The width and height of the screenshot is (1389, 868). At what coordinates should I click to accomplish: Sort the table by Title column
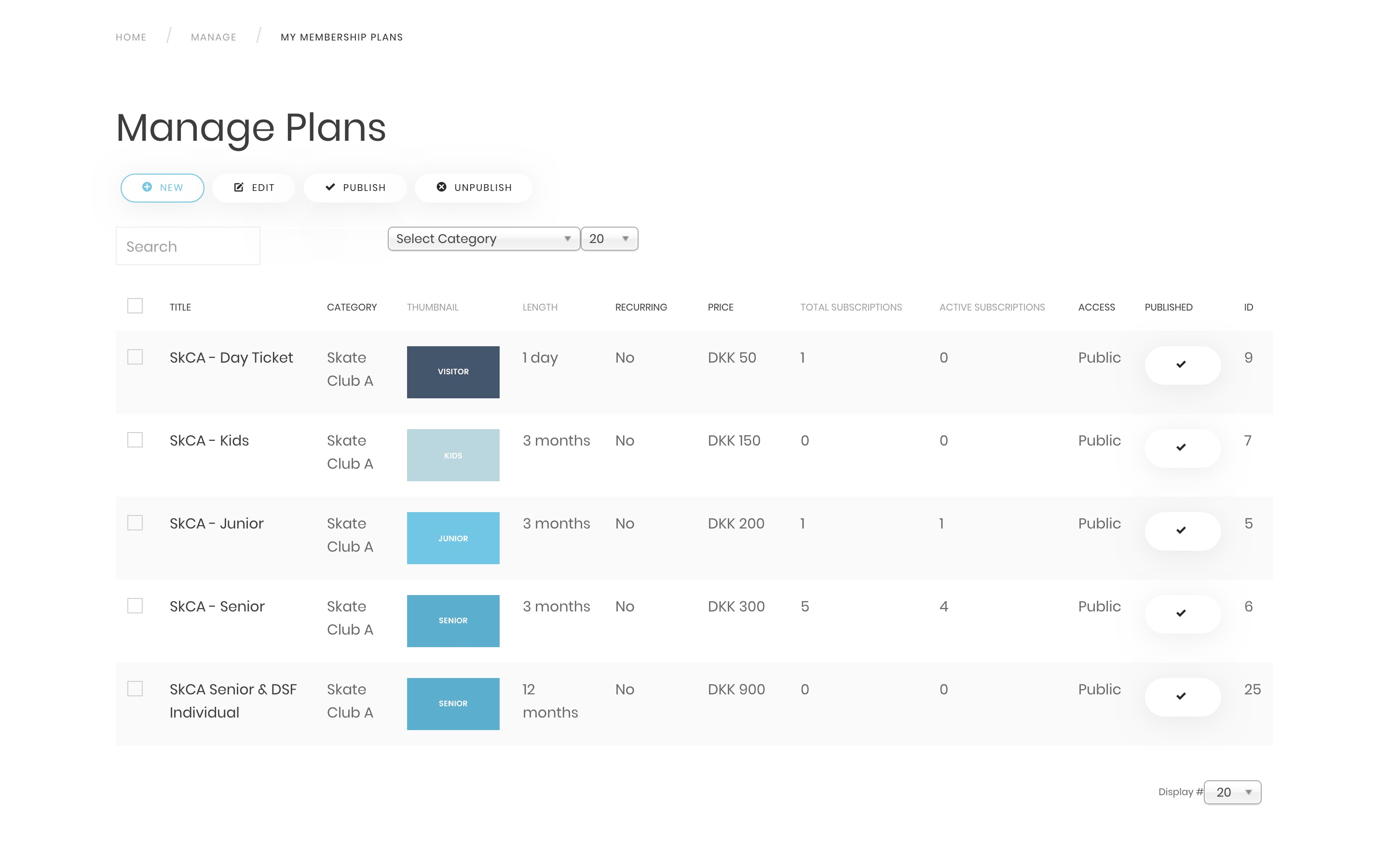click(x=180, y=307)
